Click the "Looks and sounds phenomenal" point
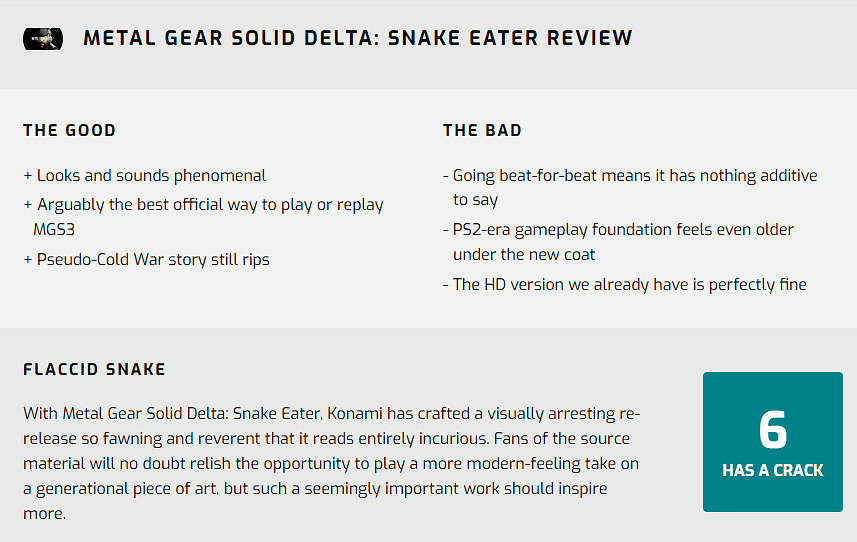This screenshot has height=542, width=857. (152, 176)
